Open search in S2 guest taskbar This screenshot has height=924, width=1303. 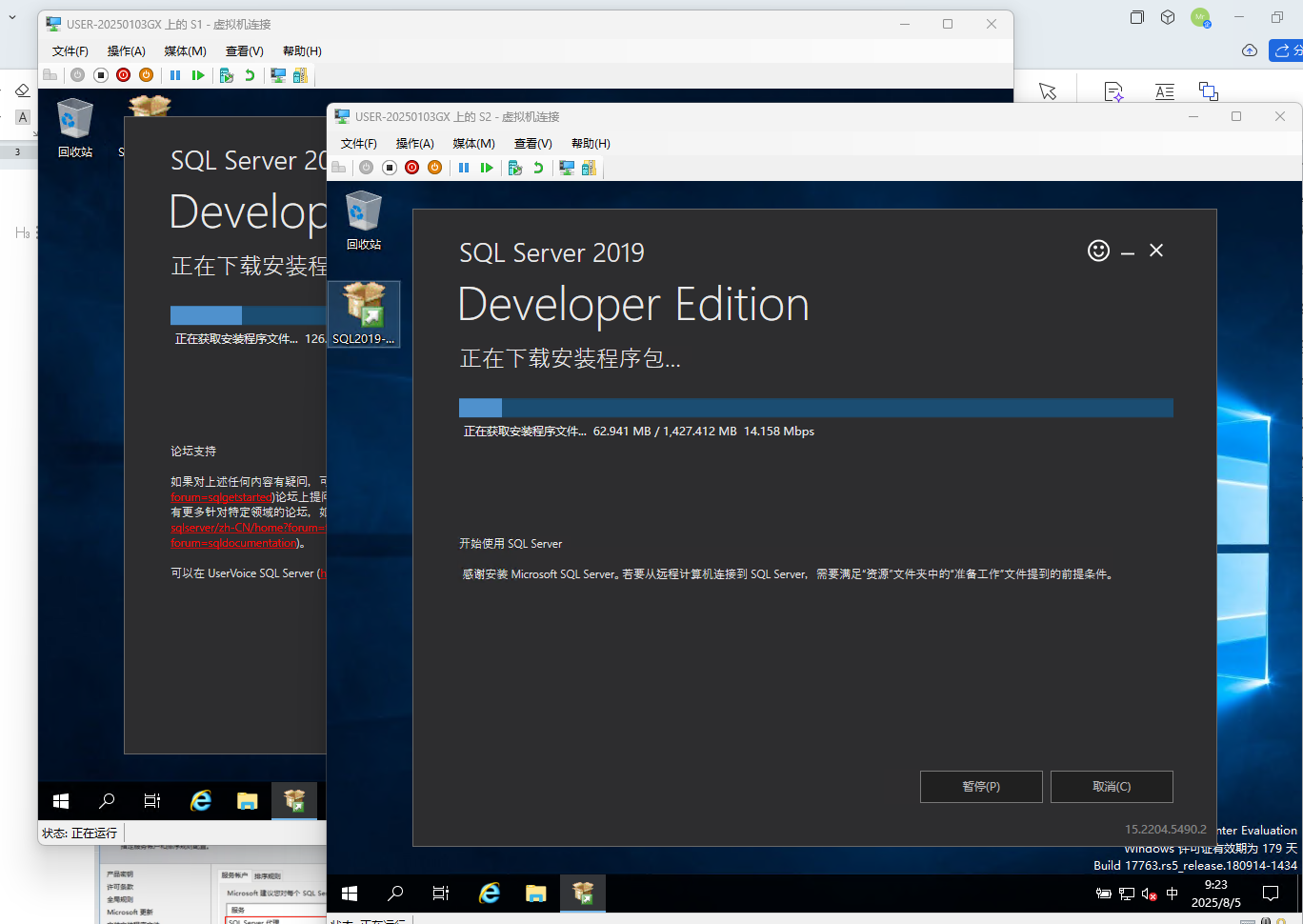point(395,894)
